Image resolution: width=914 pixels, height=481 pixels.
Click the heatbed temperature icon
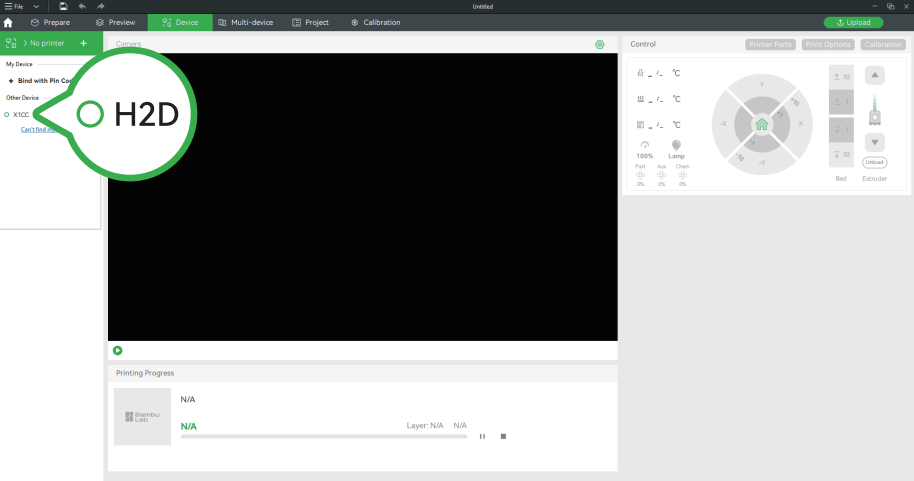pos(640,99)
